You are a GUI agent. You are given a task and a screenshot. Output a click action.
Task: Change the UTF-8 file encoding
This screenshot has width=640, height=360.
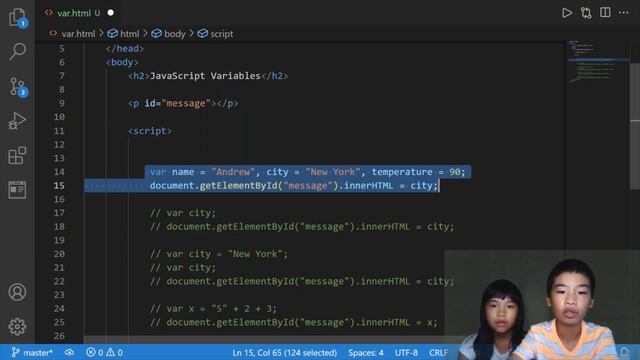click(406, 352)
